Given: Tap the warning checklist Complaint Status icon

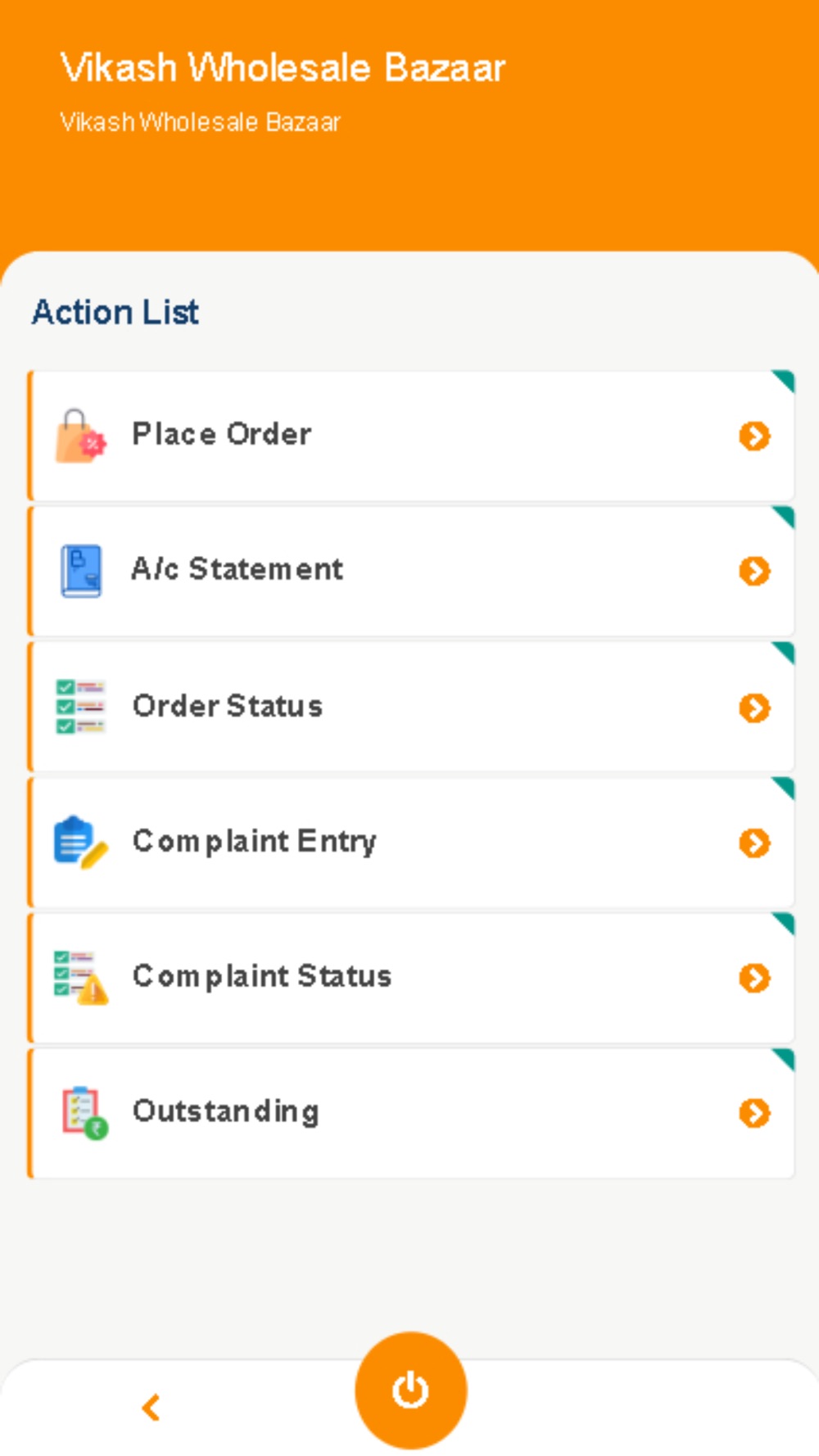Looking at the screenshot, I should coord(80,976).
